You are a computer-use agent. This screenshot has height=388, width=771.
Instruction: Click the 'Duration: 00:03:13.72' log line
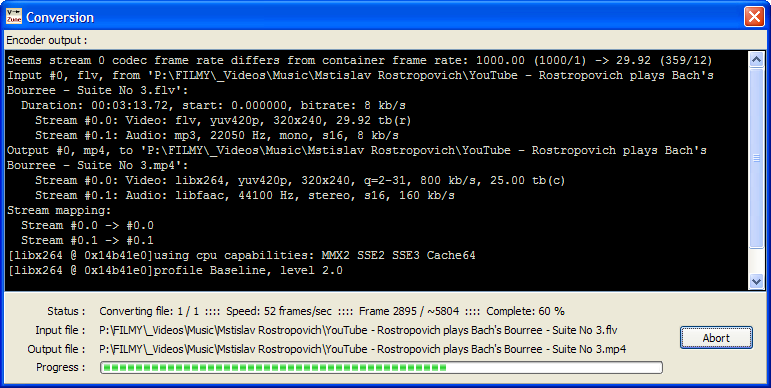(x=213, y=105)
